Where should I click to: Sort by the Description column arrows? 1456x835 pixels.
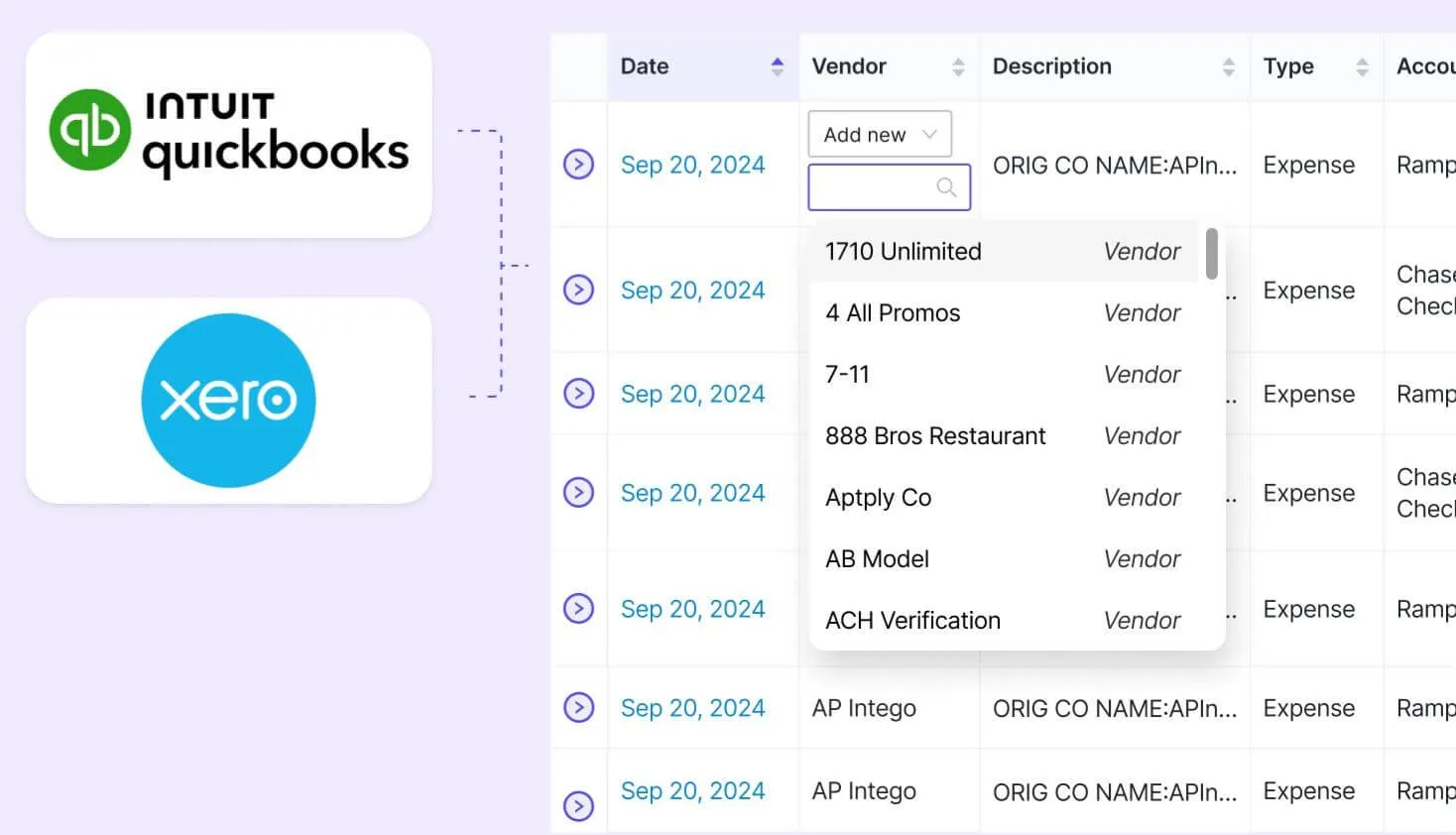click(1229, 66)
